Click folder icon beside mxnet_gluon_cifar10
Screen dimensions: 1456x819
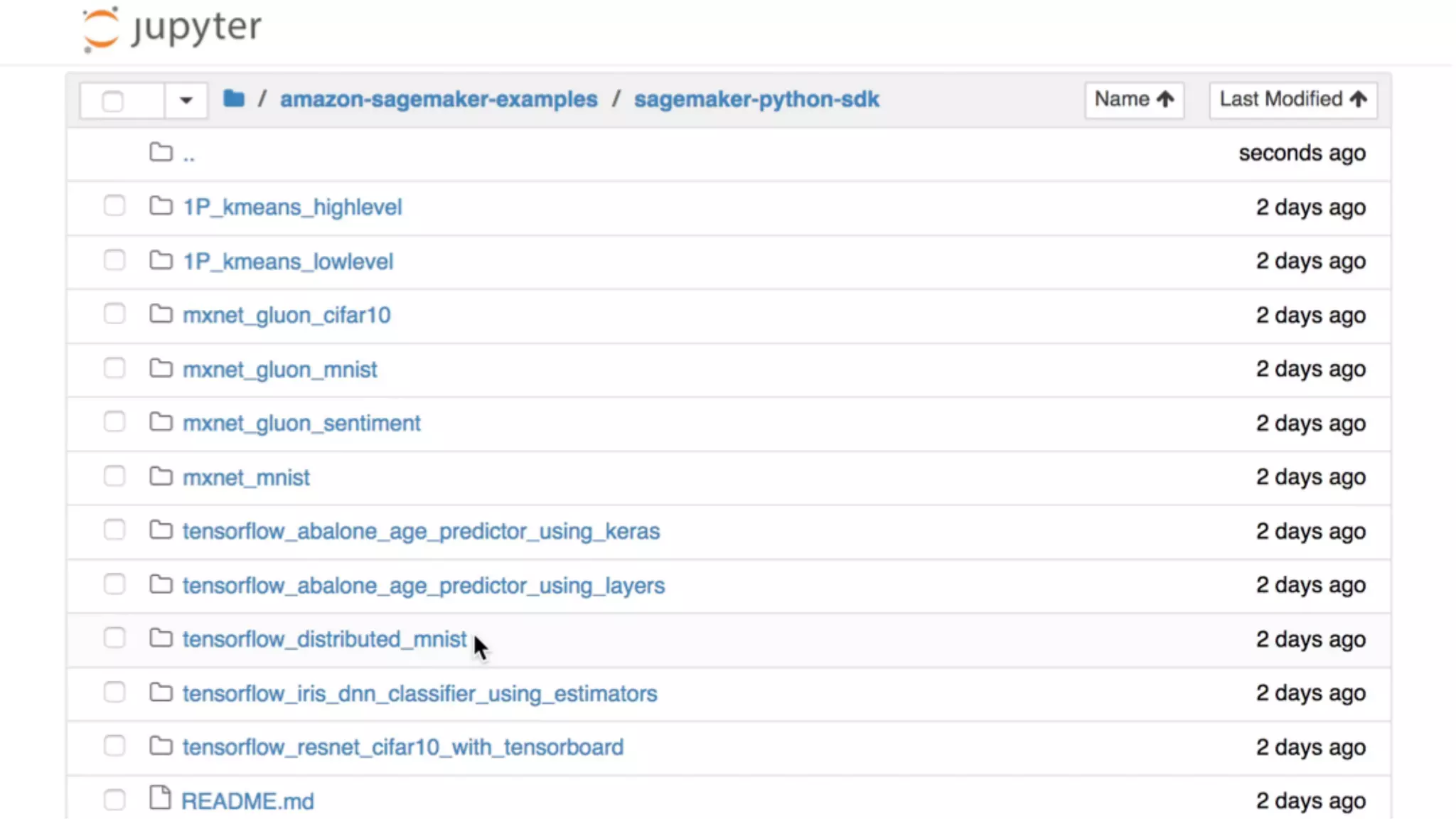(161, 314)
